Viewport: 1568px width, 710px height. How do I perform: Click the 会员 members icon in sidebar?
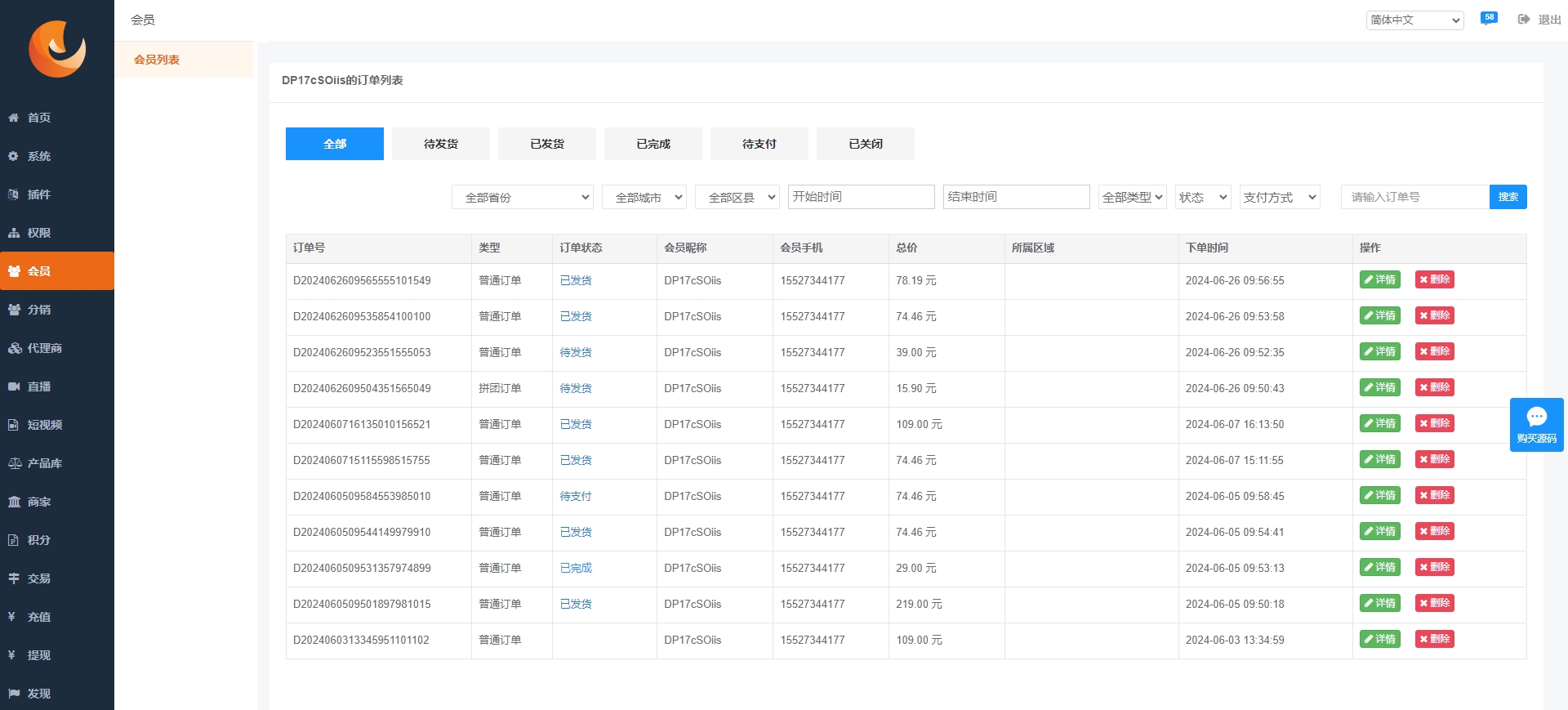click(14, 271)
